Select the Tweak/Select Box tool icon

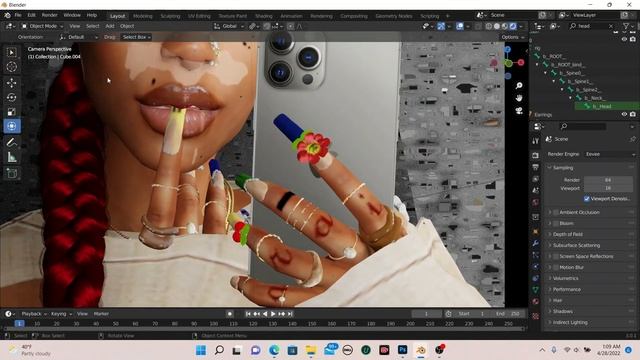11,52
